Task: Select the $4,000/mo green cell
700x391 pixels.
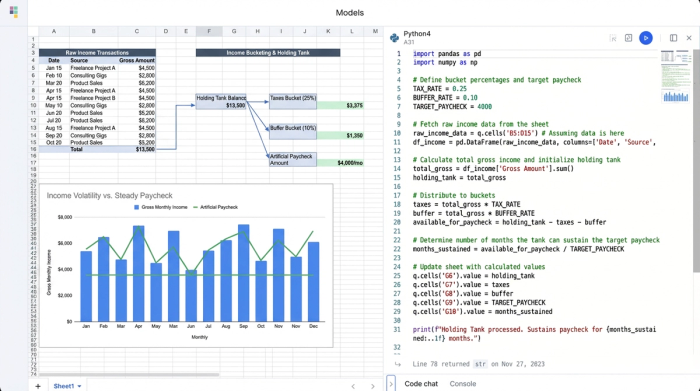Action: (x=340, y=163)
